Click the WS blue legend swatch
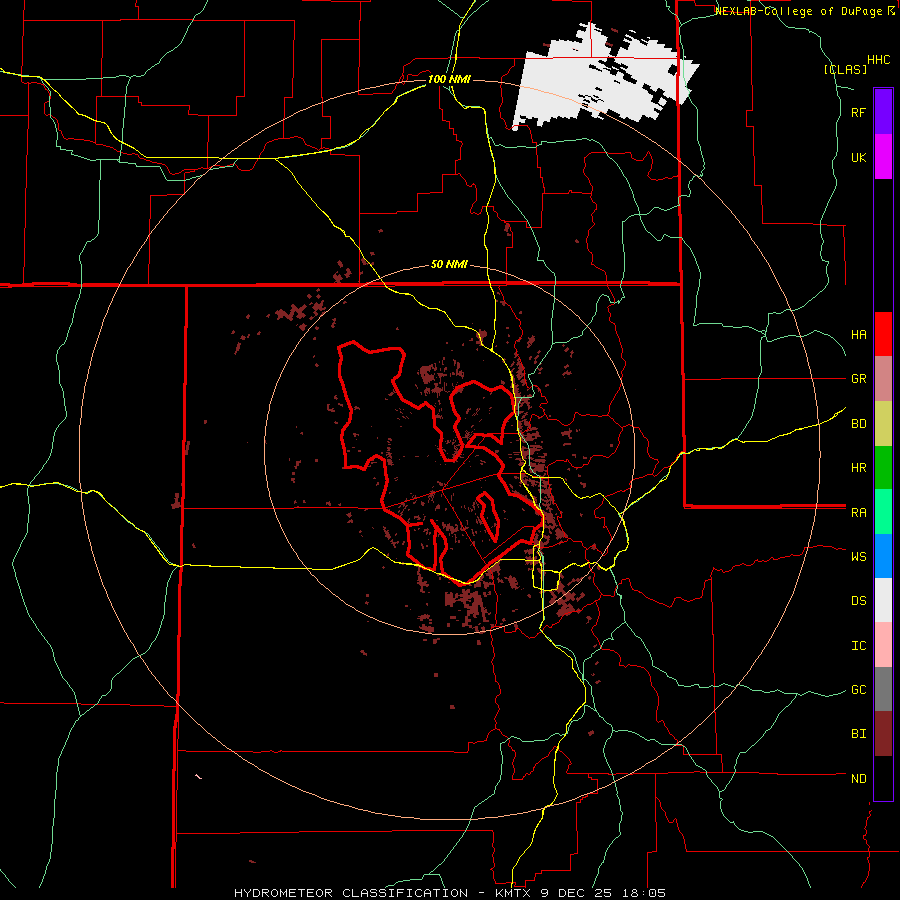This screenshot has height=900, width=900. coord(883,556)
